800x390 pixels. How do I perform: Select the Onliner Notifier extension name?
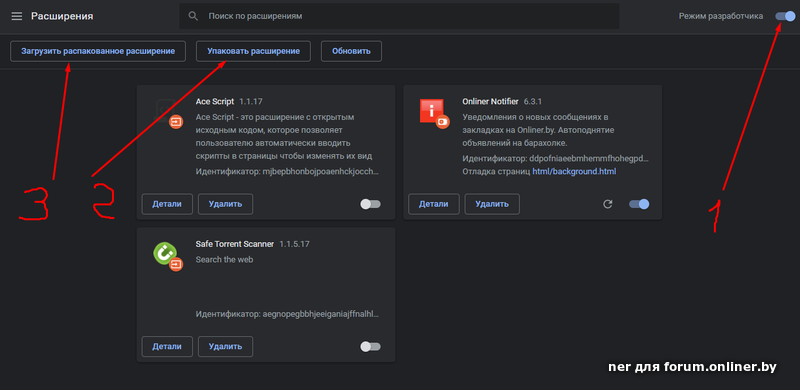[490, 102]
